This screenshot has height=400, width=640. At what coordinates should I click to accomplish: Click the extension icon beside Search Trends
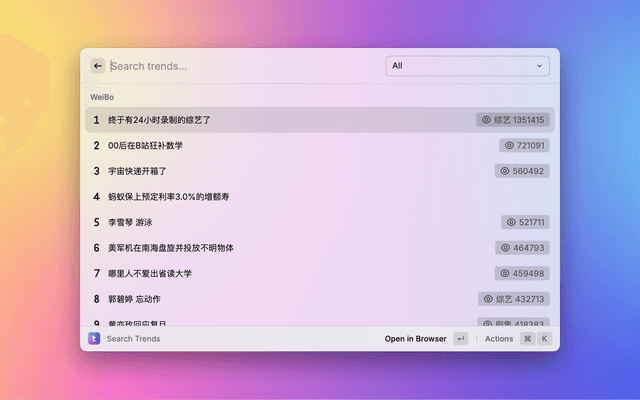point(94,339)
